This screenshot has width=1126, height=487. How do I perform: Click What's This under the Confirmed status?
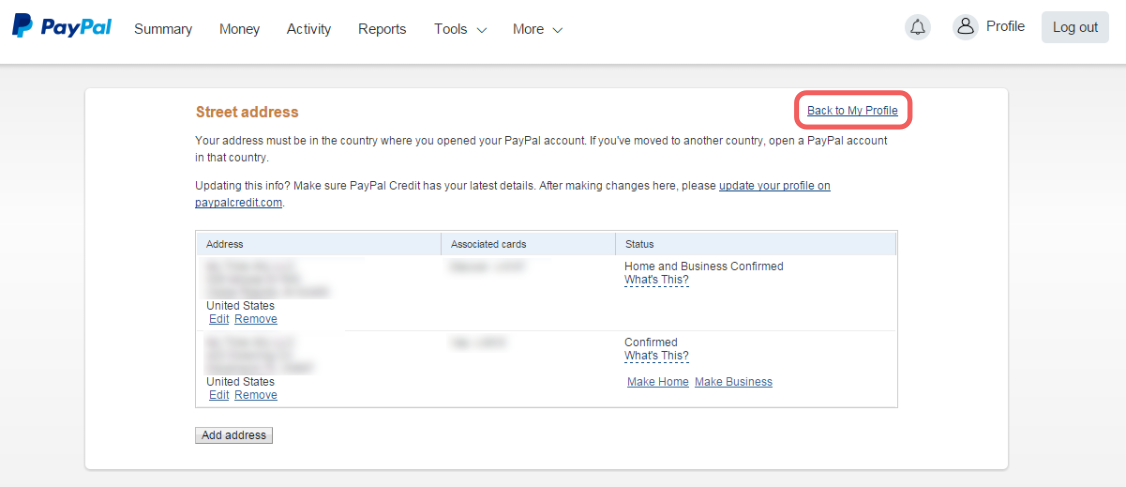(x=656, y=356)
